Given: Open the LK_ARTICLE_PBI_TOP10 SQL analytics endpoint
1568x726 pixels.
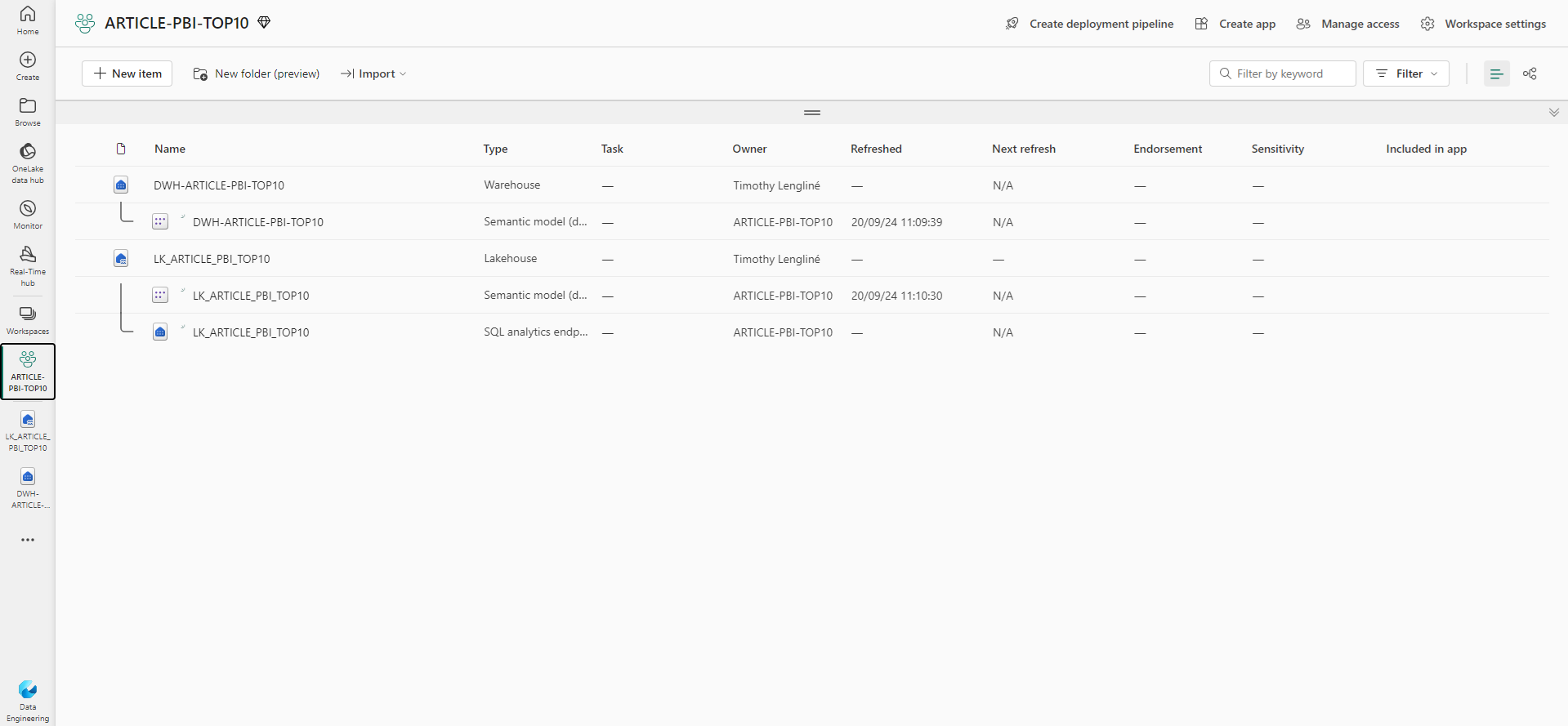Looking at the screenshot, I should point(251,332).
